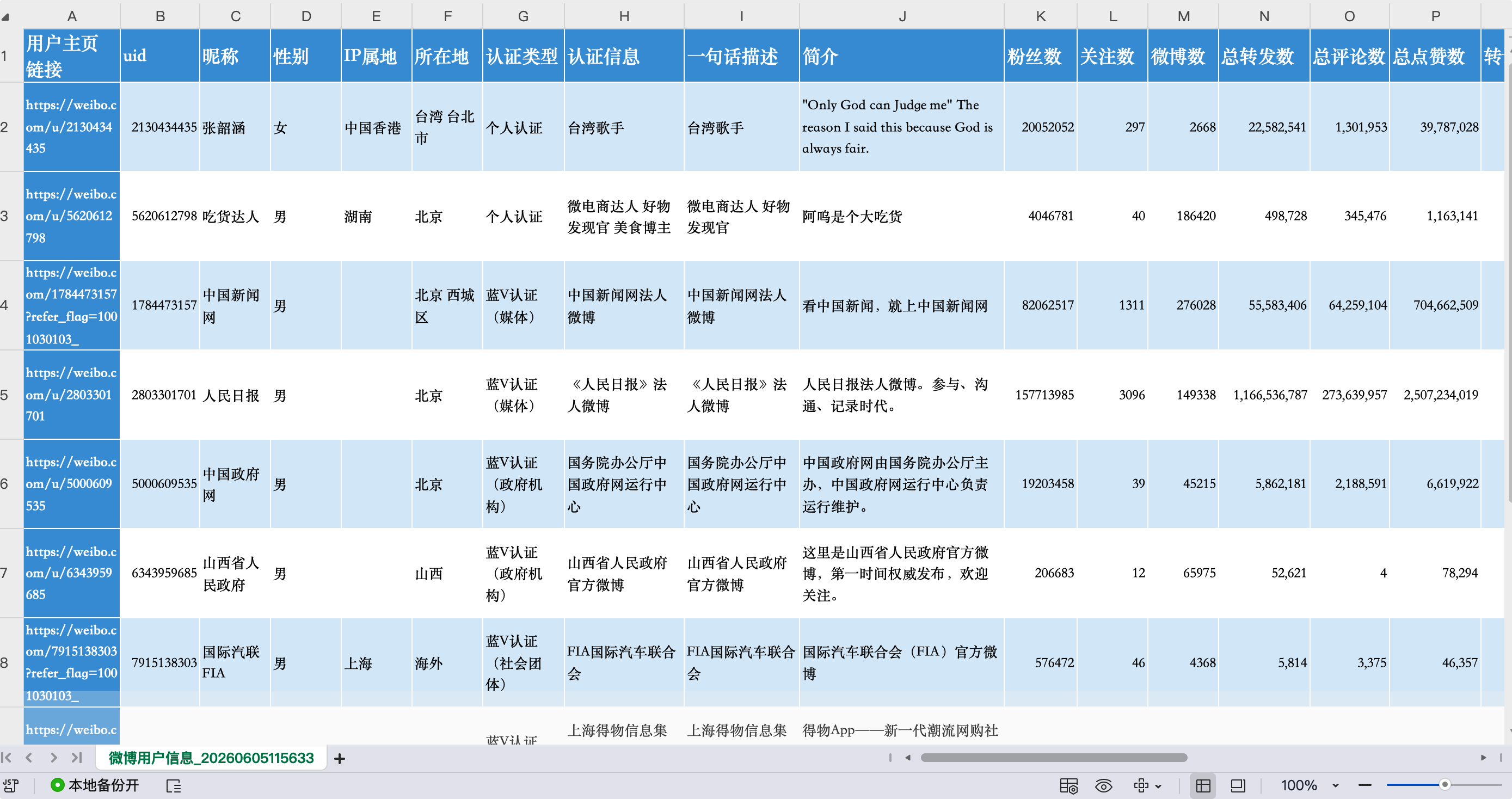Open 吃货达人 weibo link in row 3
This screenshot has width=1512, height=799.
(x=72, y=216)
